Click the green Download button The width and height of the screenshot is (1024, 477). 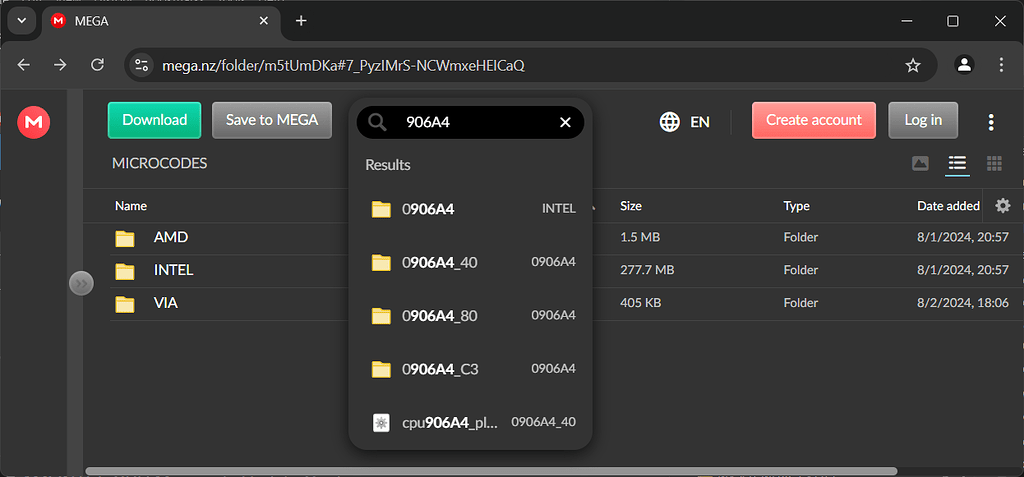pyautogui.click(x=154, y=120)
